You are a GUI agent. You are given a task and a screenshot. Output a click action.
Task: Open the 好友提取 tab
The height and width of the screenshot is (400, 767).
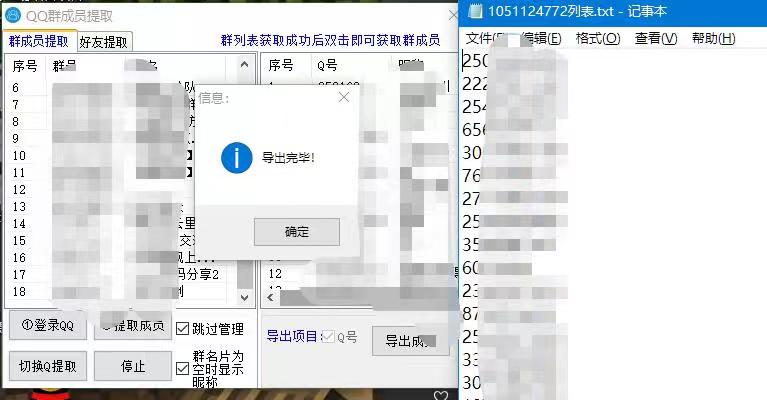(x=103, y=42)
